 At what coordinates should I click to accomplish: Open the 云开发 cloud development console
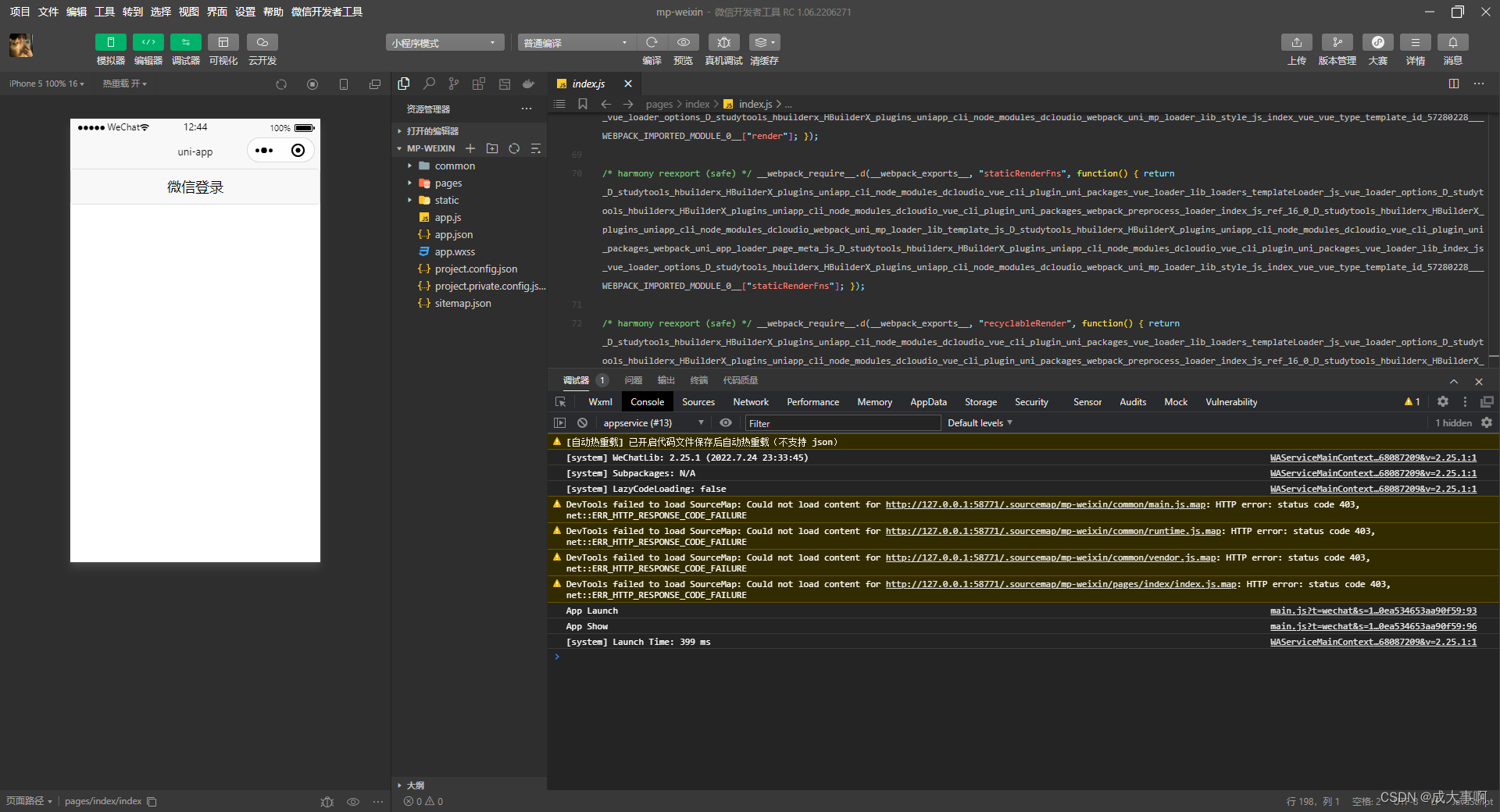262,42
